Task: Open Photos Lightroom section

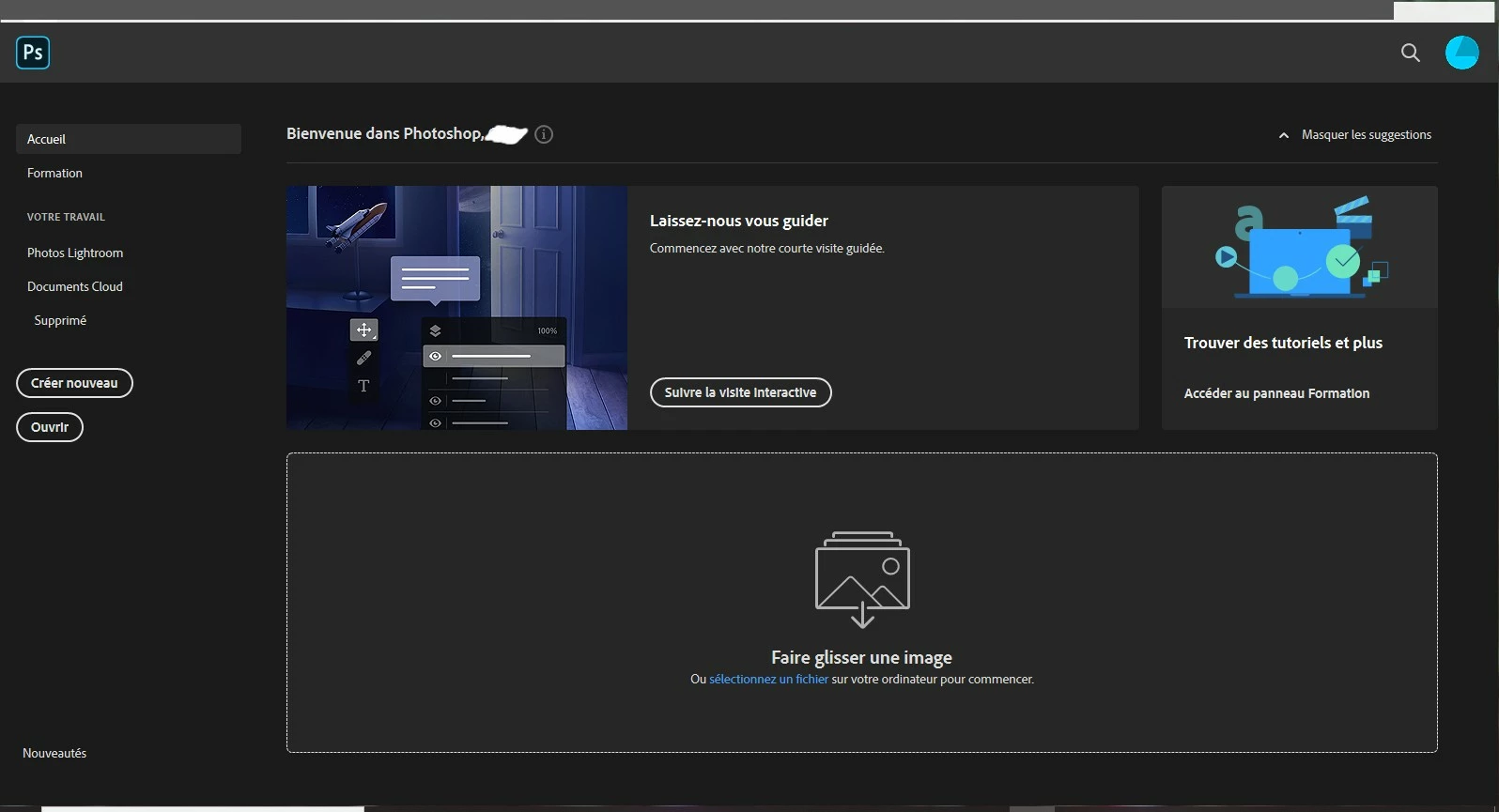Action: coord(75,253)
